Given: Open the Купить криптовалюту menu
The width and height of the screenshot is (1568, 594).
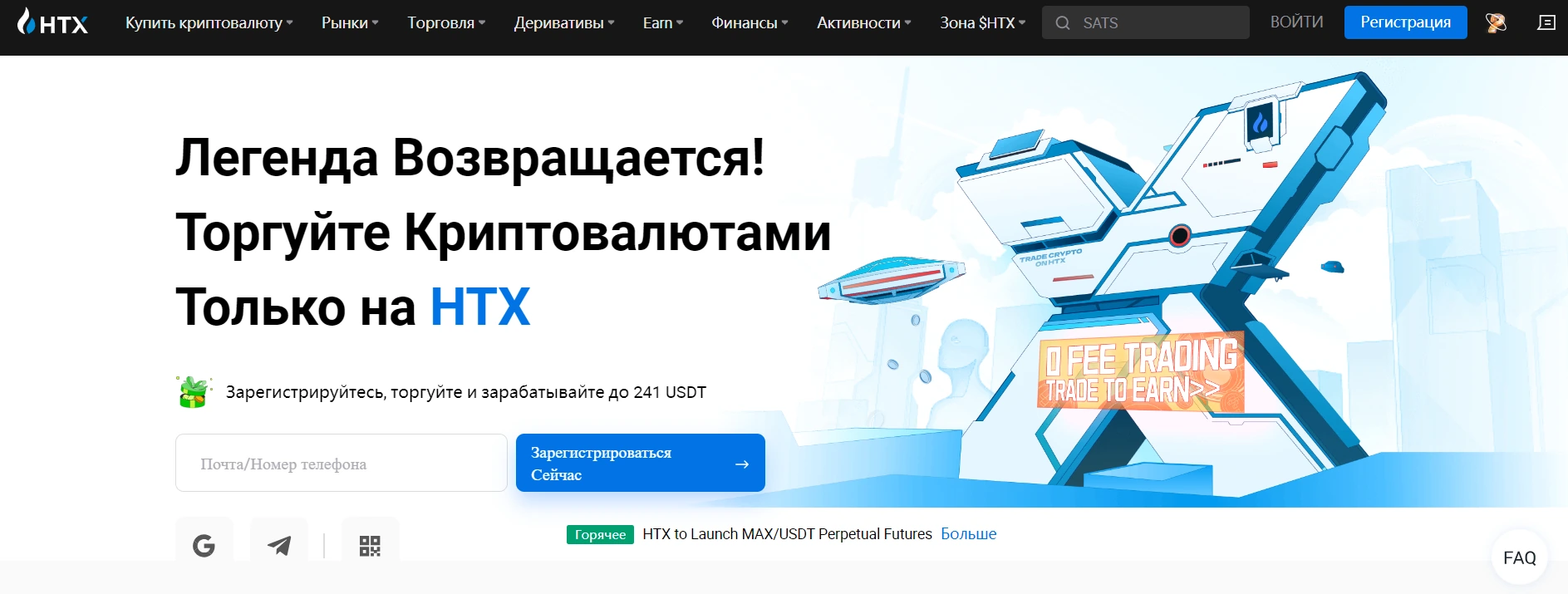Looking at the screenshot, I should [x=209, y=23].
